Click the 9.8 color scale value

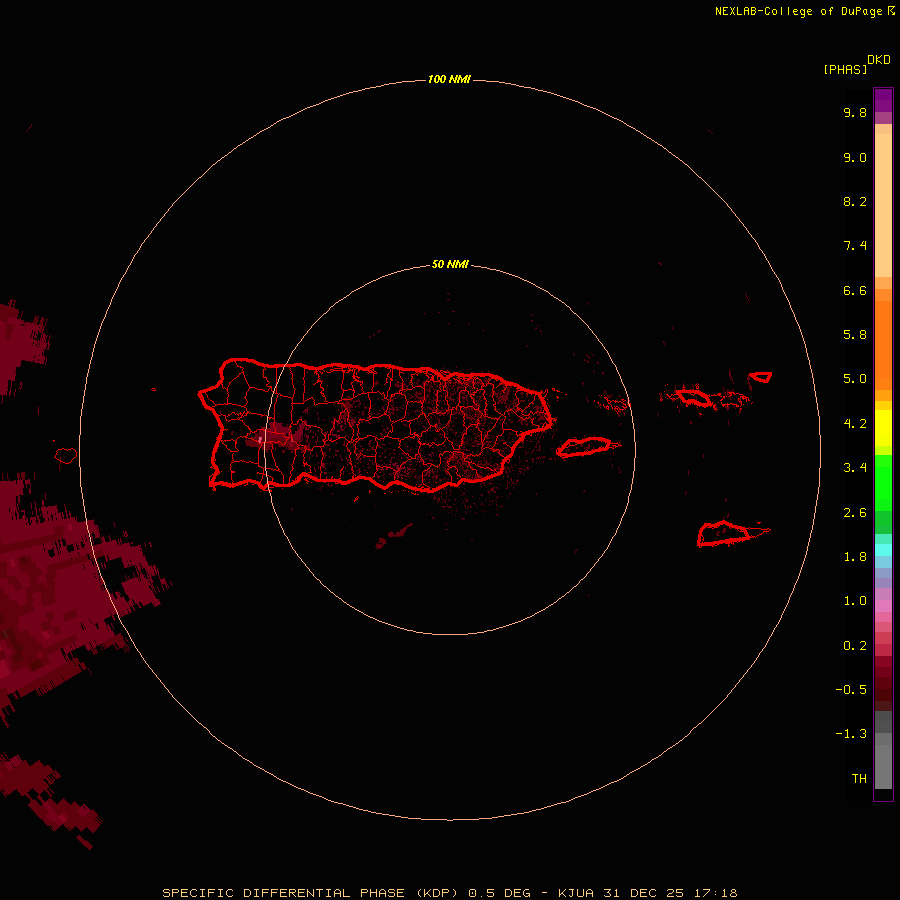(855, 112)
